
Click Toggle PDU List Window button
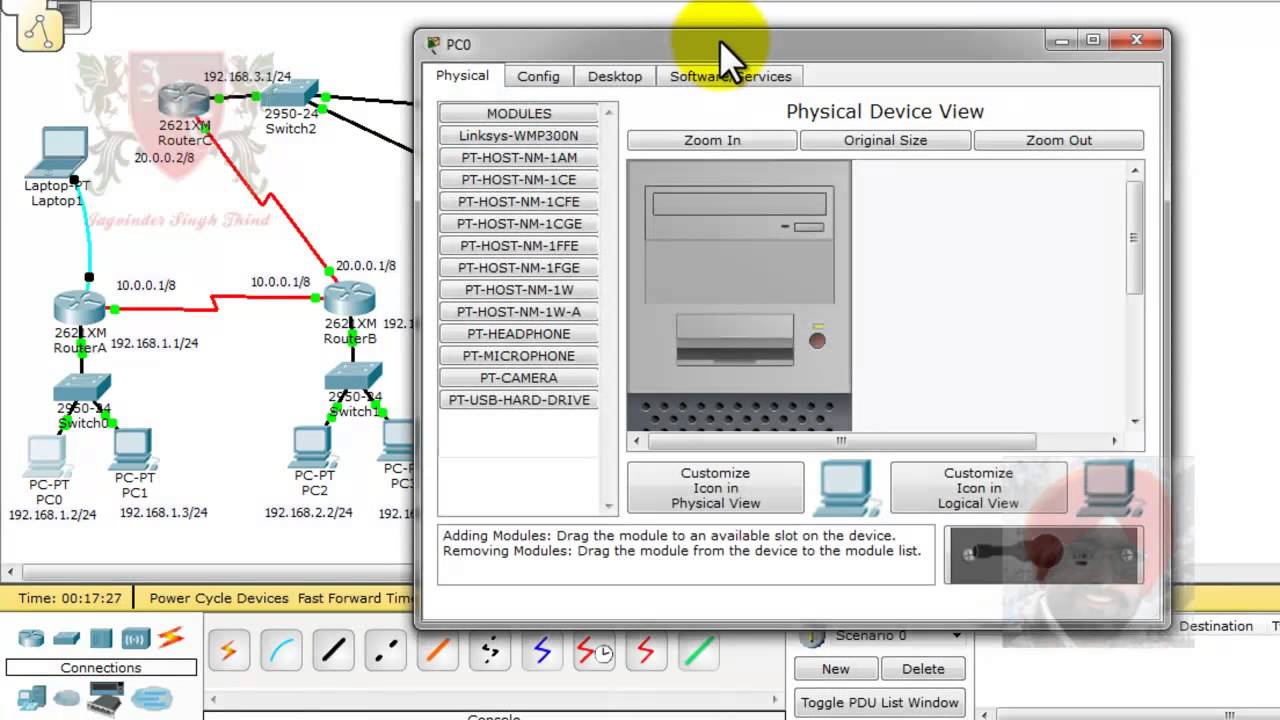(880, 702)
